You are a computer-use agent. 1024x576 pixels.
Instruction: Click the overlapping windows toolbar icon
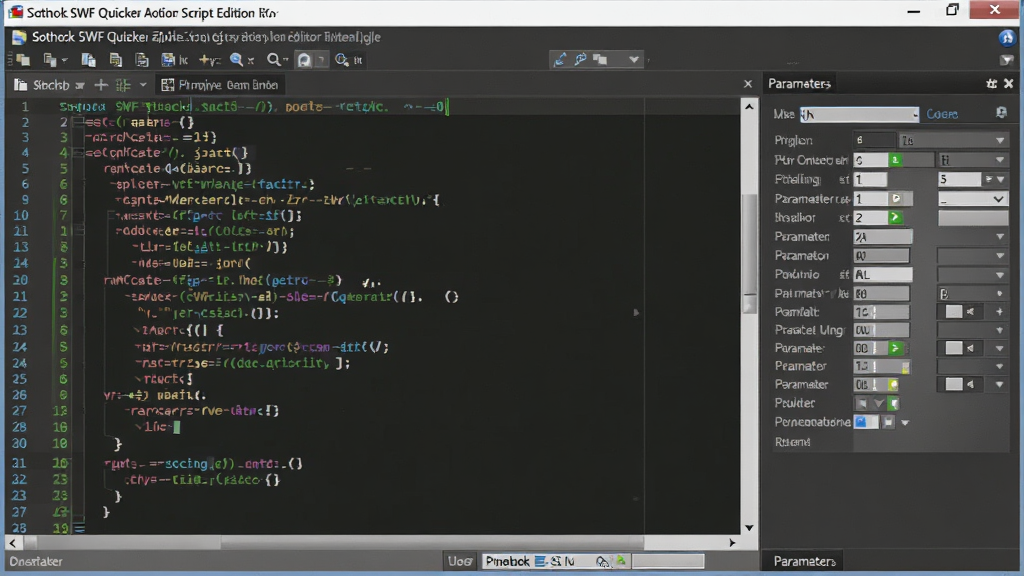click(x=600, y=59)
